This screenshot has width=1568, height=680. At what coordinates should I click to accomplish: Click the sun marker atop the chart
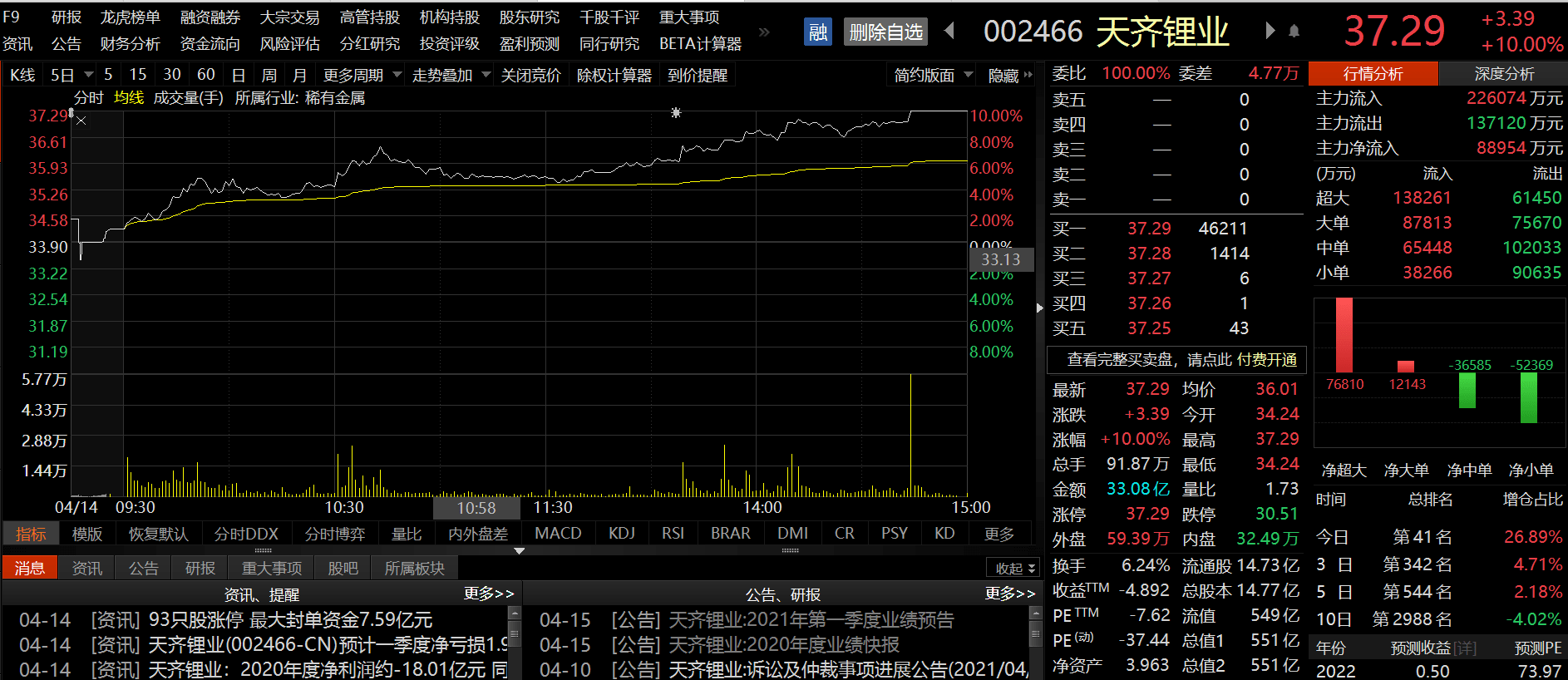coord(676,112)
